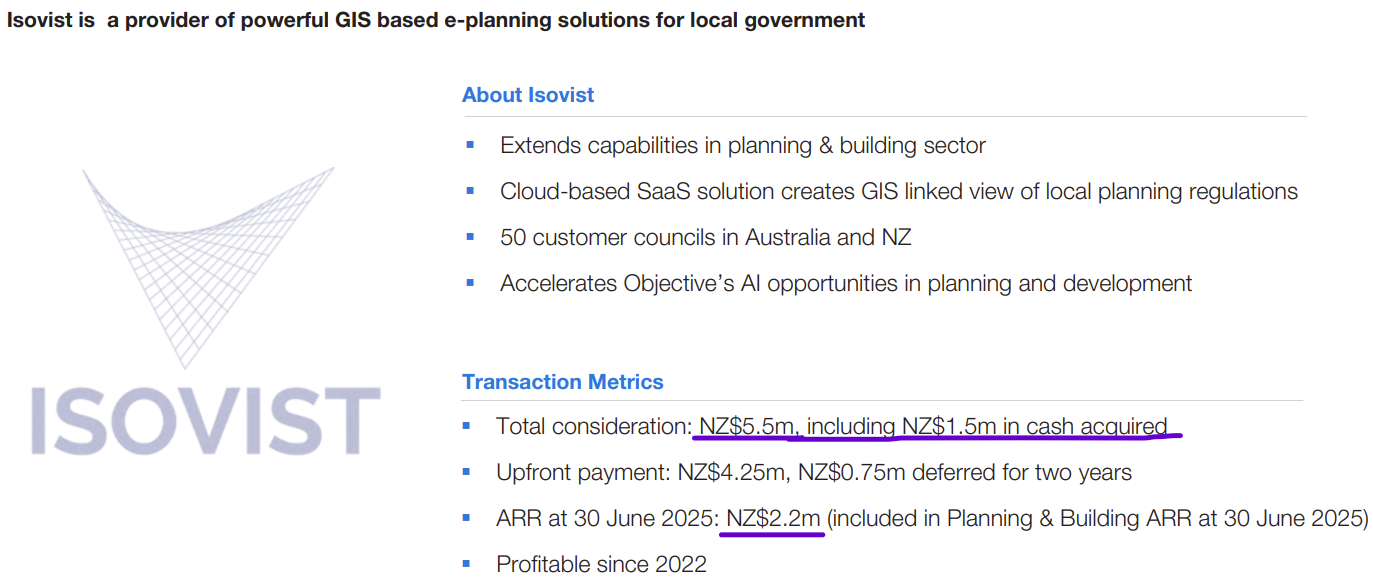This screenshot has height=585, width=1373.
Task: Select the "About Isovist" heading
Action: click(527, 95)
